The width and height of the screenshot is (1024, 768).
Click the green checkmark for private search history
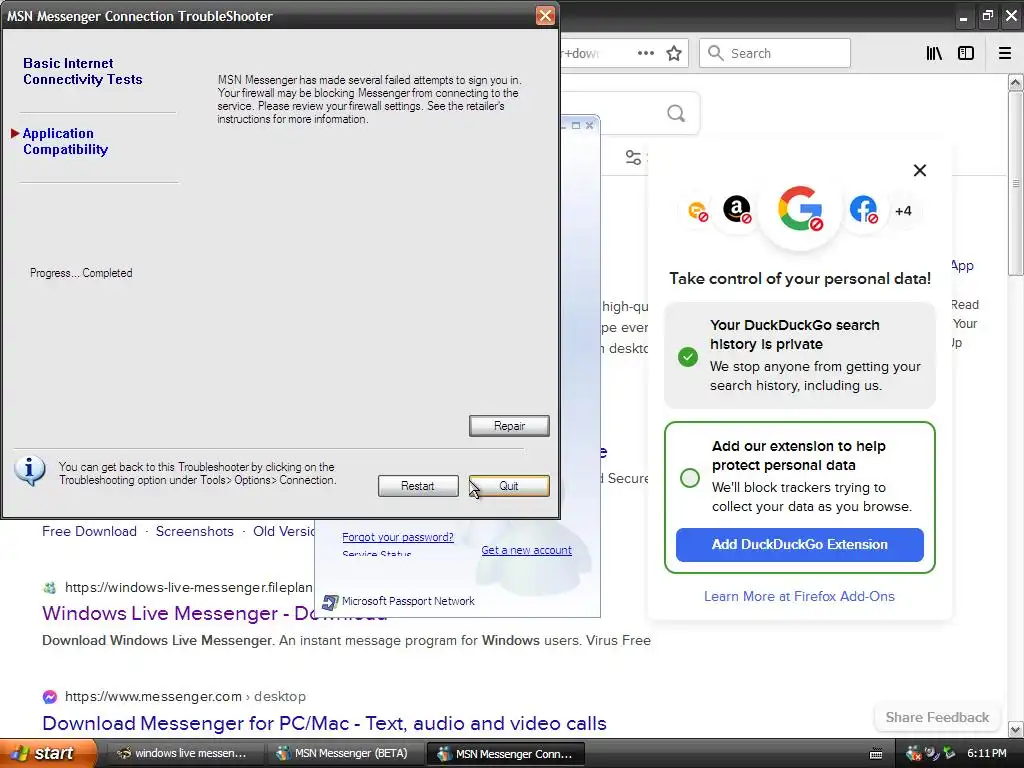pyautogui.click(x=688, y=357)
